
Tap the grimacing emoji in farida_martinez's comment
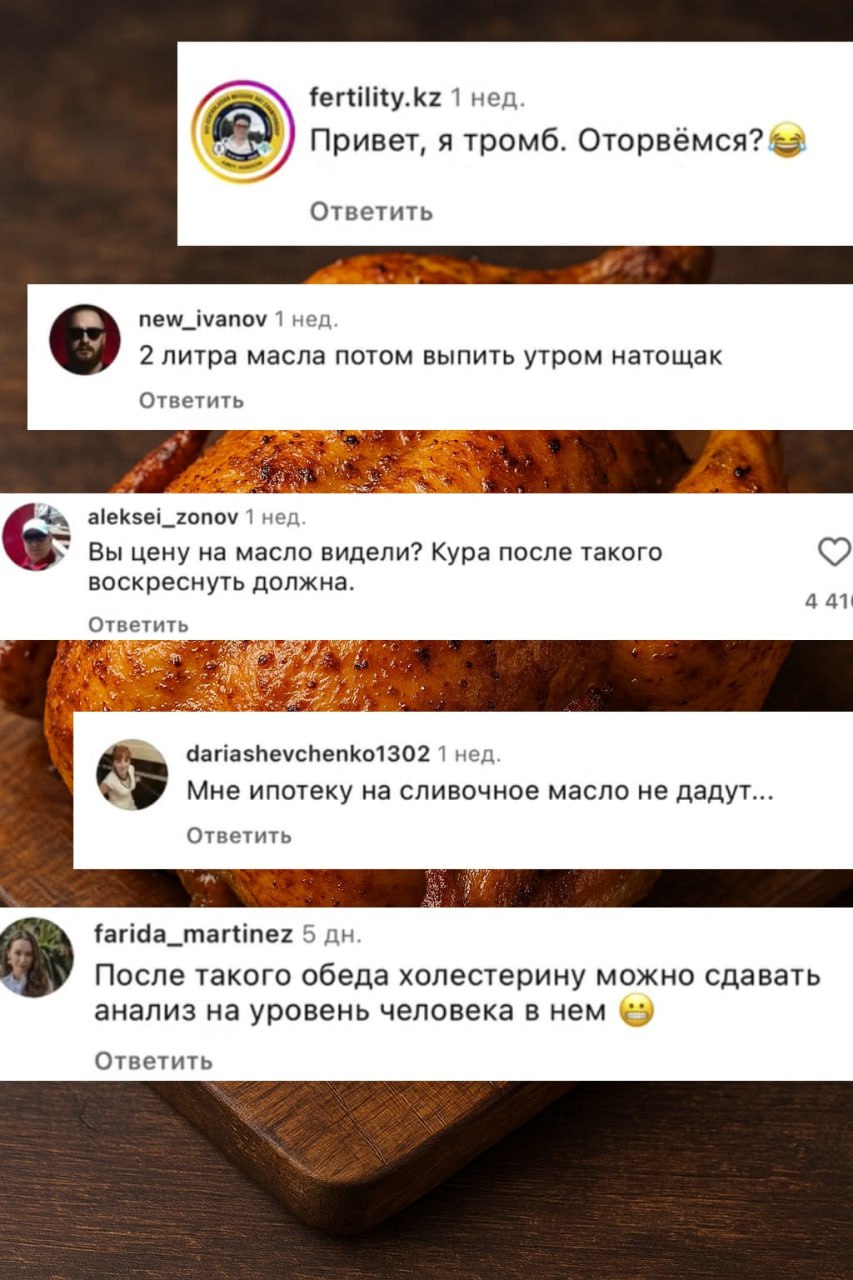(x=637, y=1012)
